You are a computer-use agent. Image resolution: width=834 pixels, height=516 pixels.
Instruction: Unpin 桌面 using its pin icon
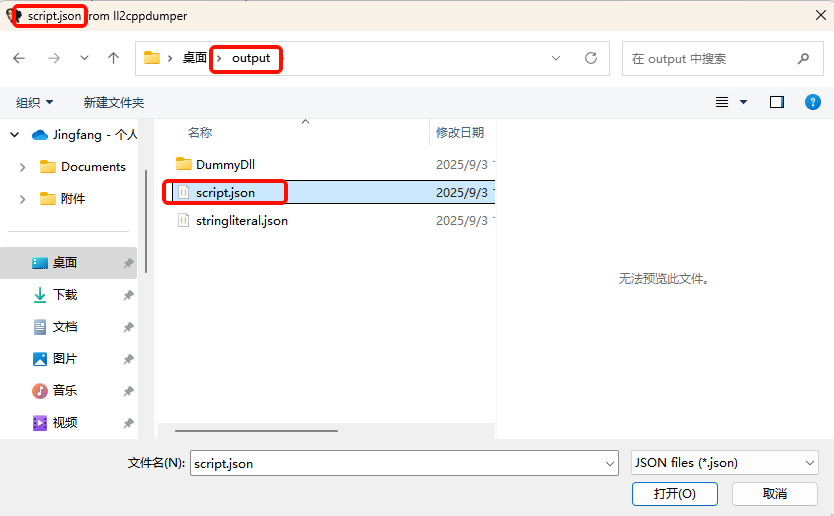click(x=128, y=263)
